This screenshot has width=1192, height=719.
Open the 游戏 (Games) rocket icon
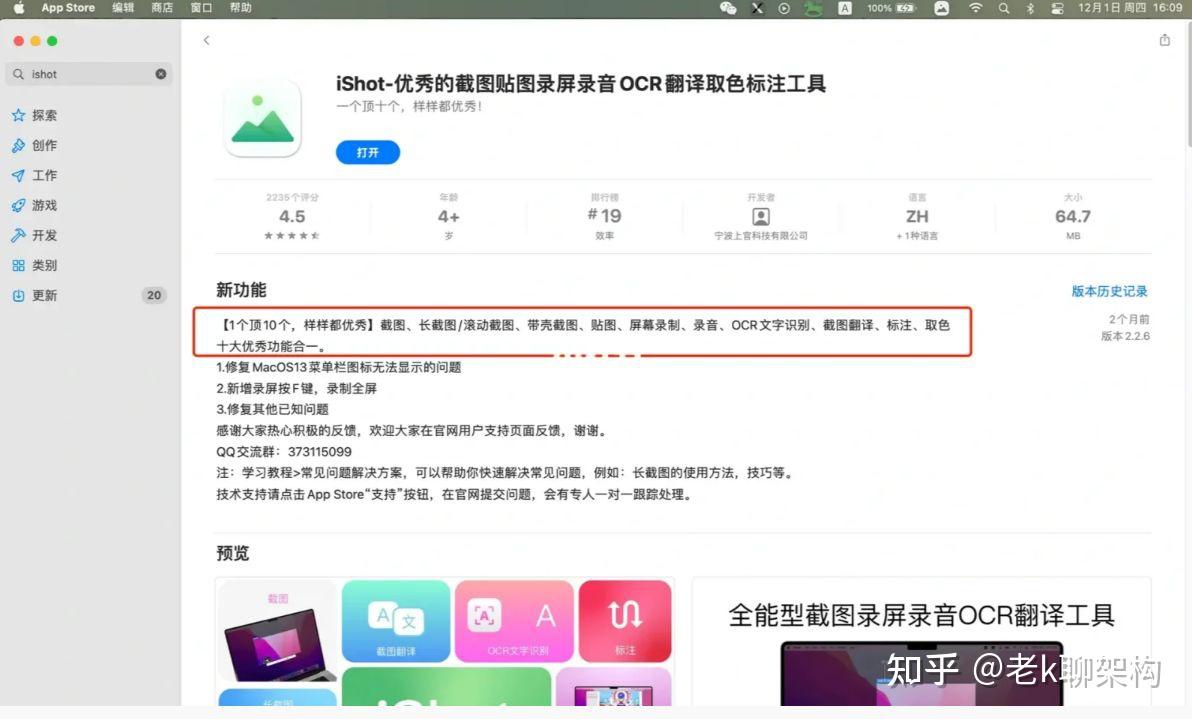click(x=20, y=205)
